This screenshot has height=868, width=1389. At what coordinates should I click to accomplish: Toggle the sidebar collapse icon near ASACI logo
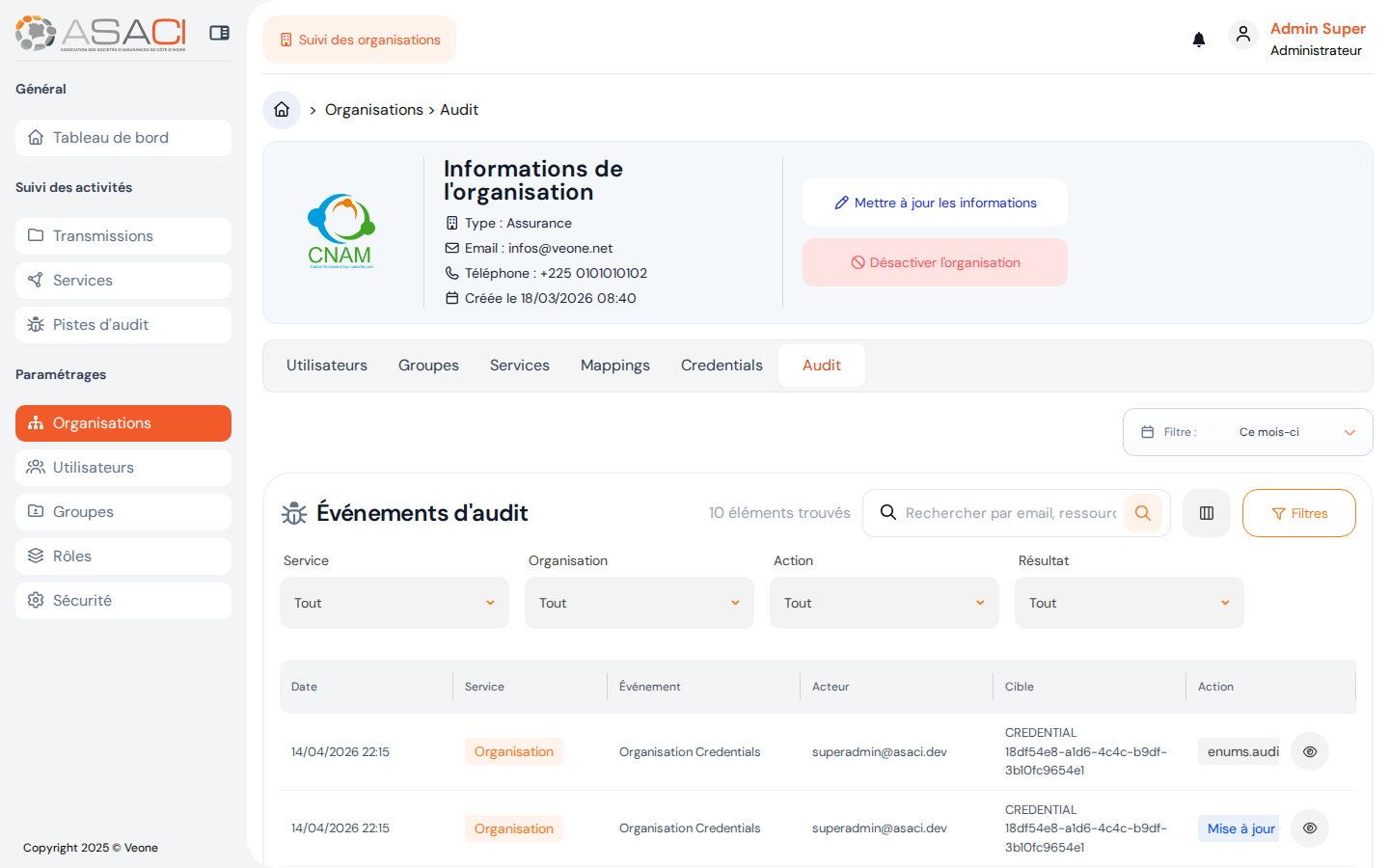(219, 32)
